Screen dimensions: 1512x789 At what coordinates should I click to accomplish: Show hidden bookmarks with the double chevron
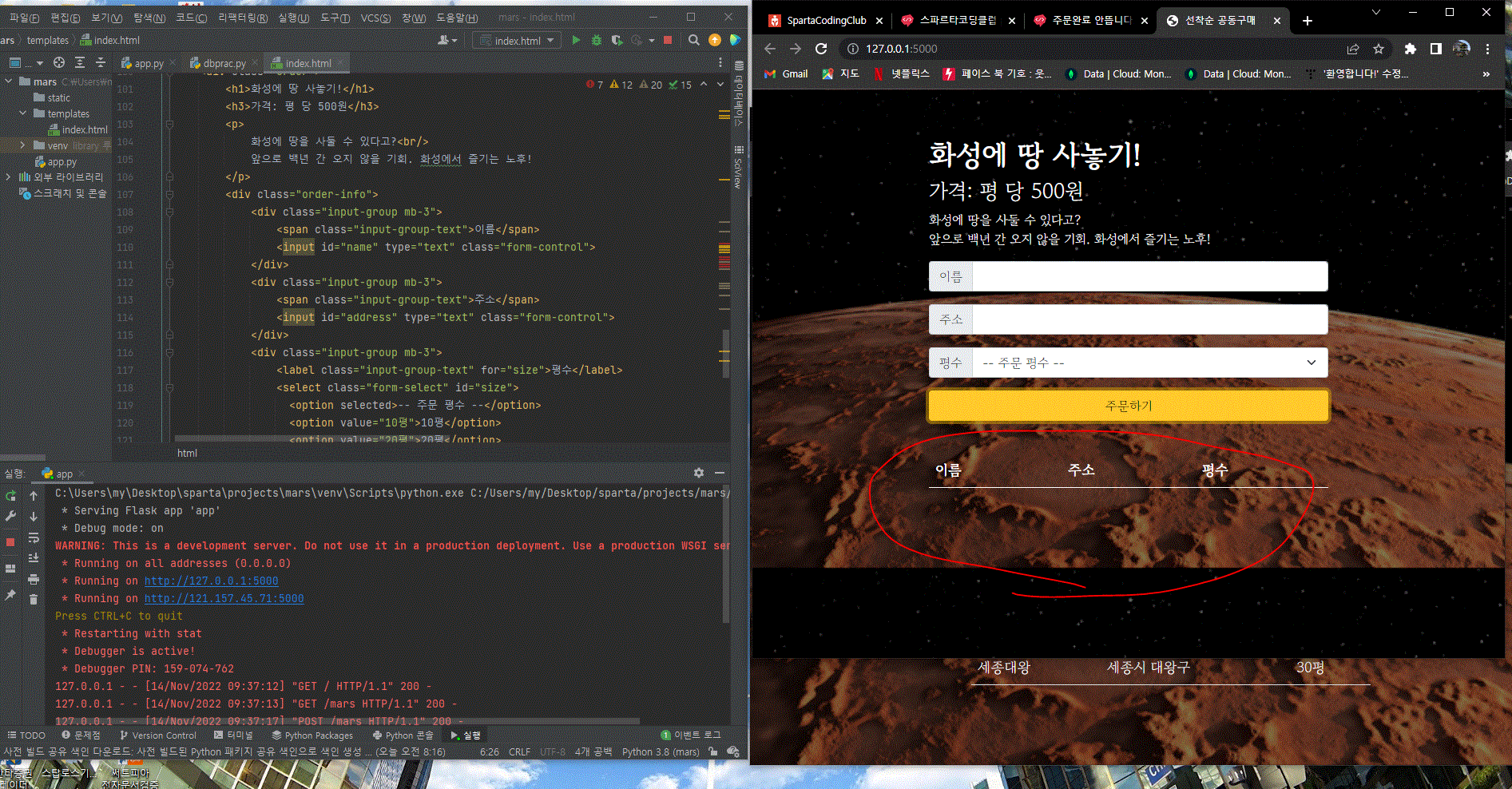tap(1486, 73)
